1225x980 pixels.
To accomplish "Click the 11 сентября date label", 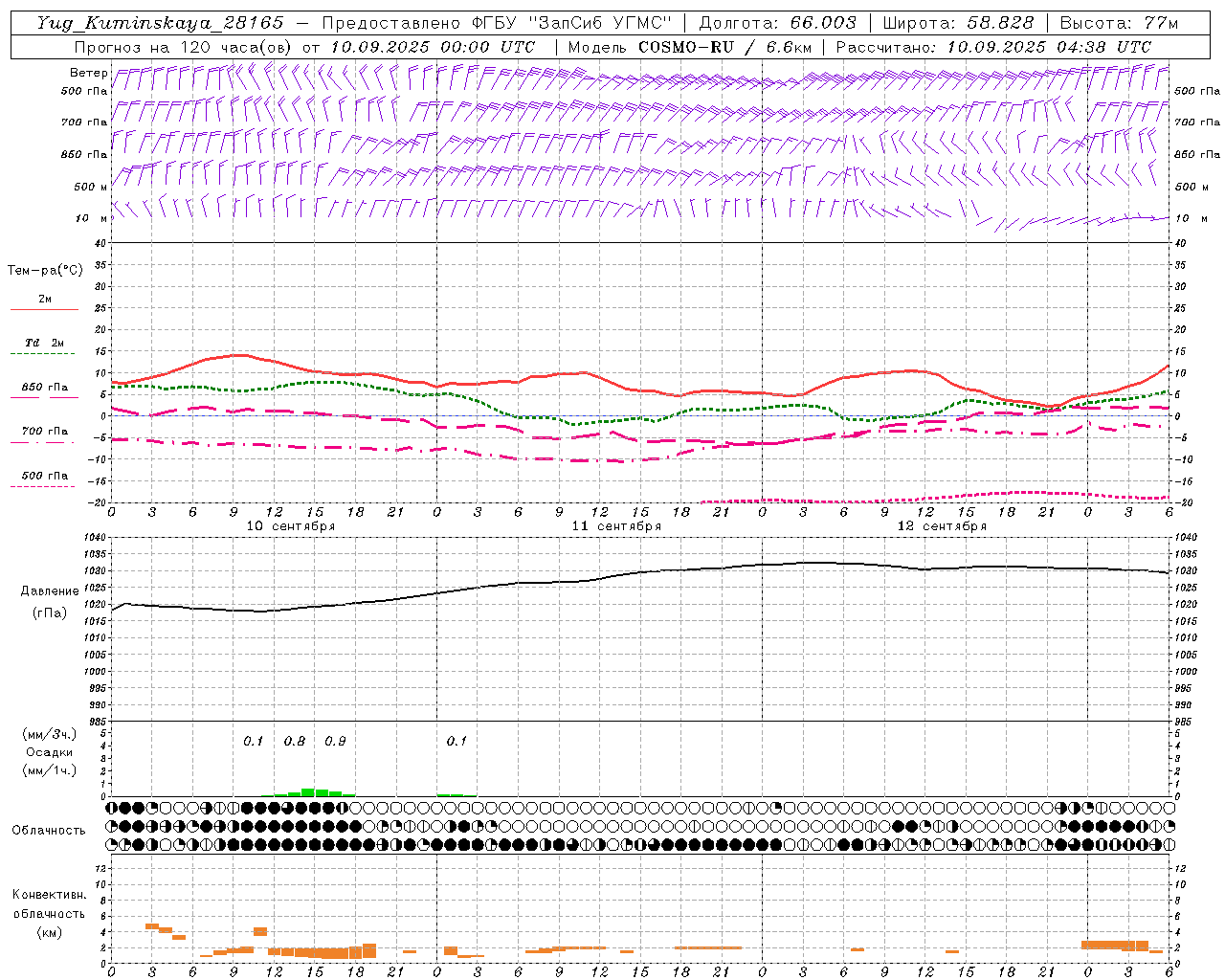I will [616, 526].
